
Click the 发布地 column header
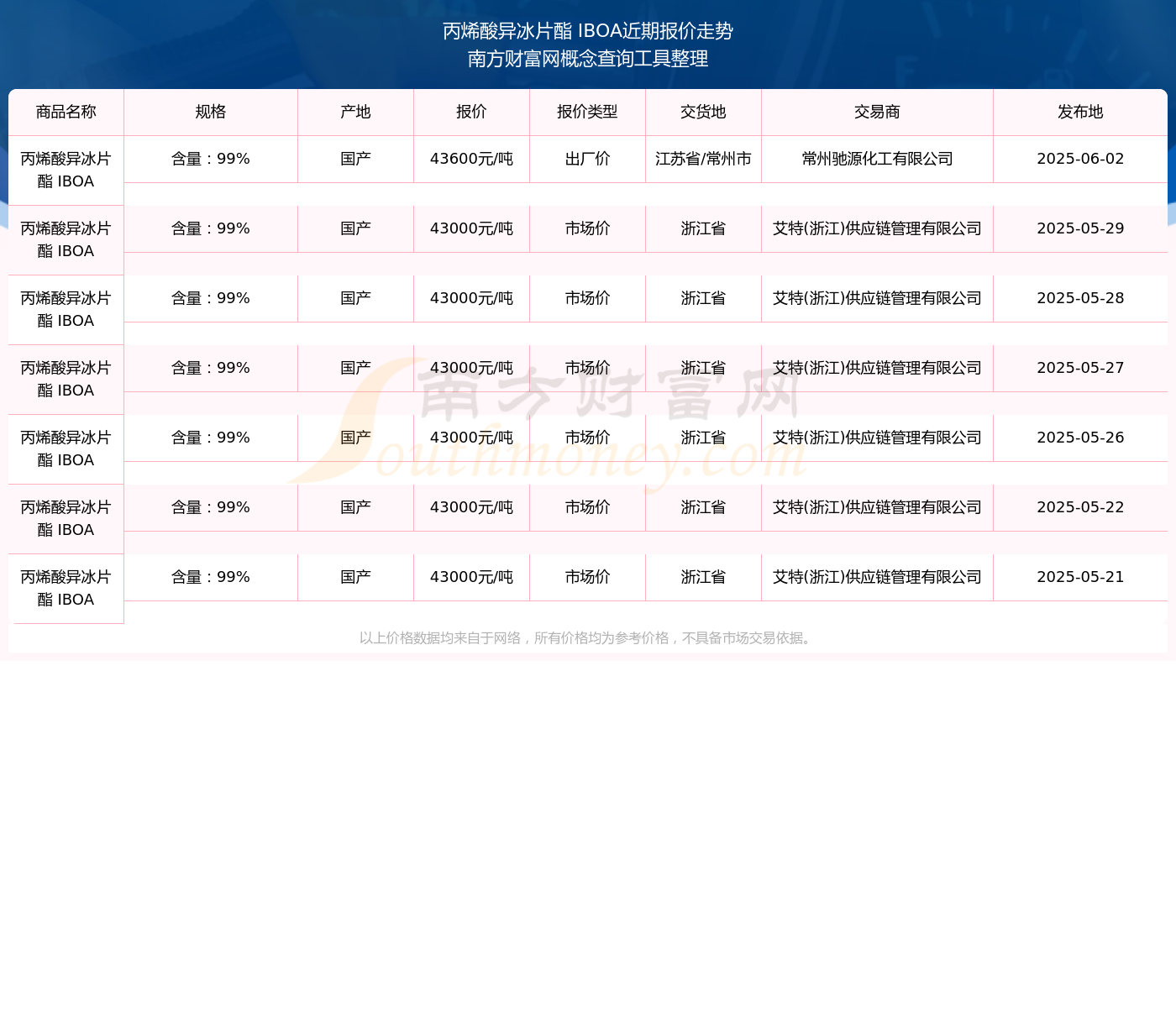pos(1080,113)
